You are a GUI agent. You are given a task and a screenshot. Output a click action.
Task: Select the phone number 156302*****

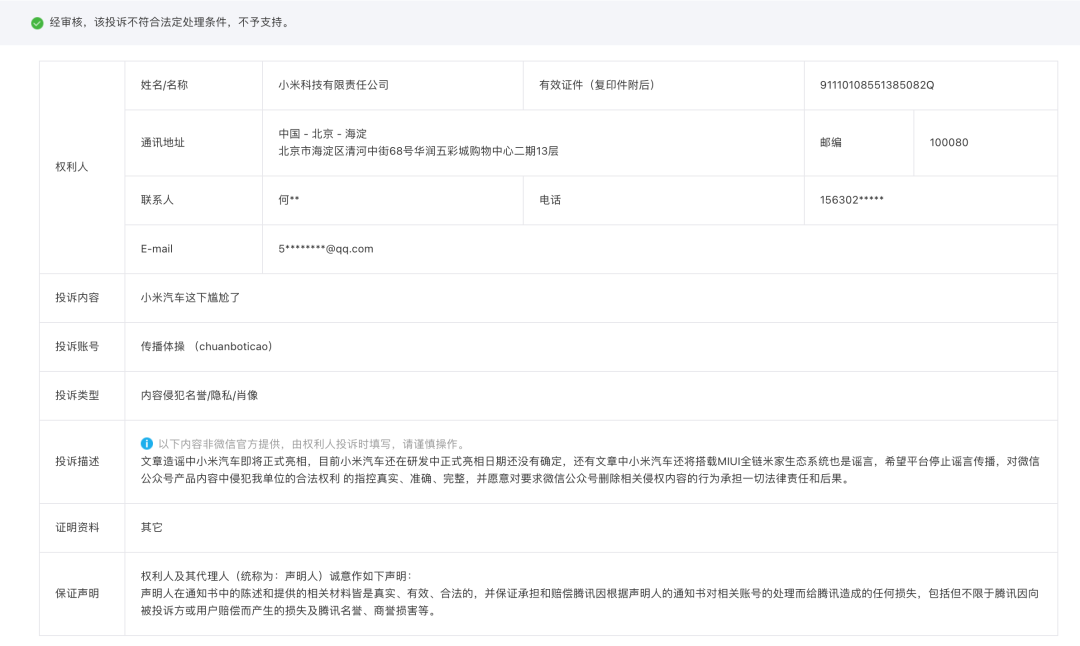(851, 200)
